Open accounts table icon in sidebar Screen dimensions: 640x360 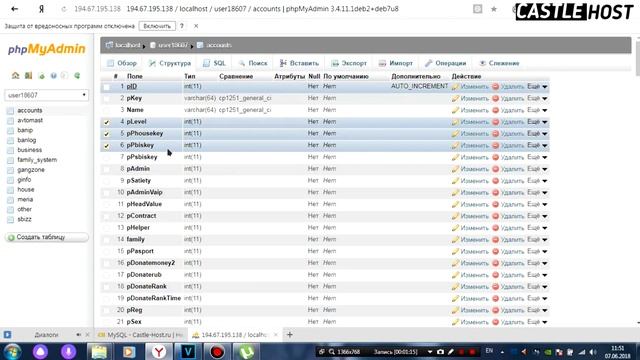[x=11, y=111]
